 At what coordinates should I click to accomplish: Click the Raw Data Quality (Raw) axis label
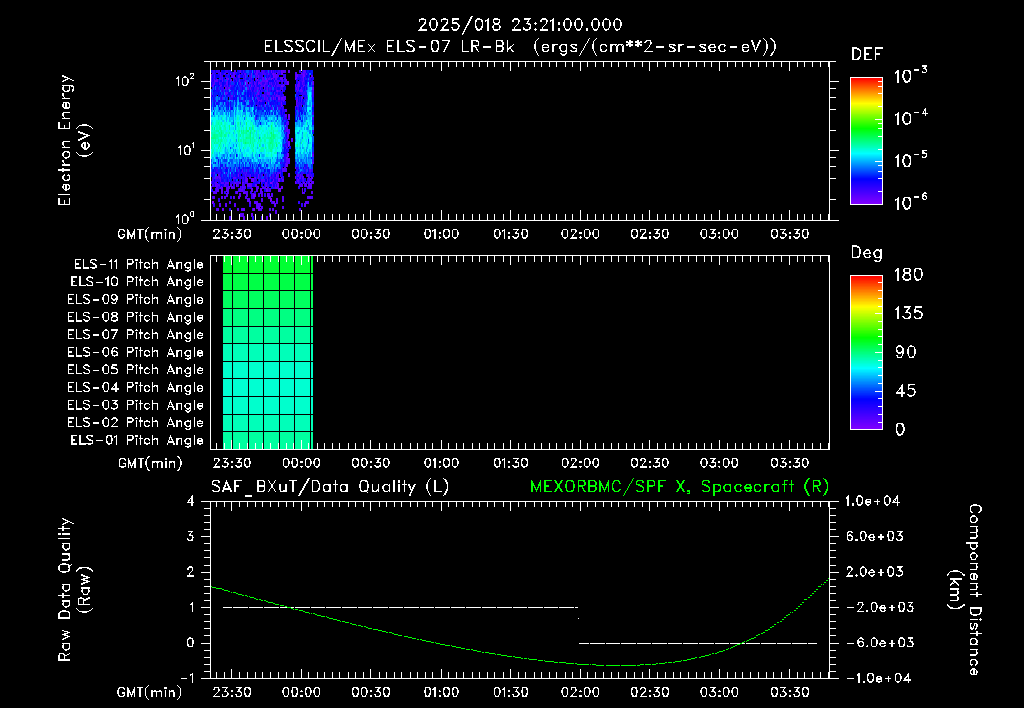pyautogui.click(x=74, y=590)
